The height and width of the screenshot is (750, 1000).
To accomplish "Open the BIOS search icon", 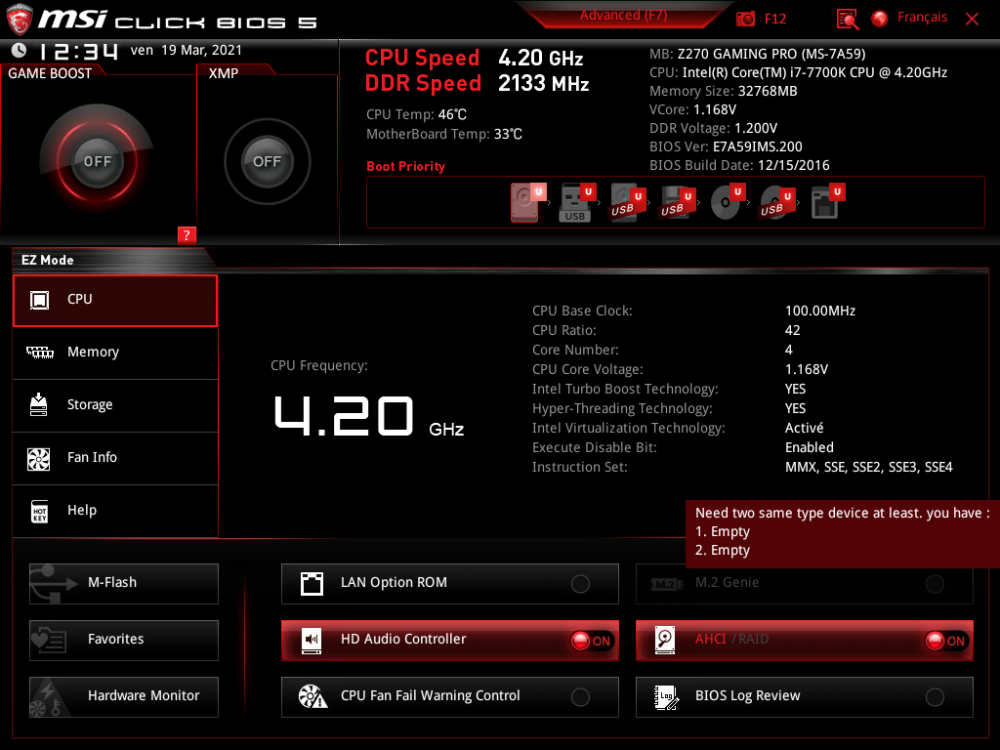I will [847, 19].
